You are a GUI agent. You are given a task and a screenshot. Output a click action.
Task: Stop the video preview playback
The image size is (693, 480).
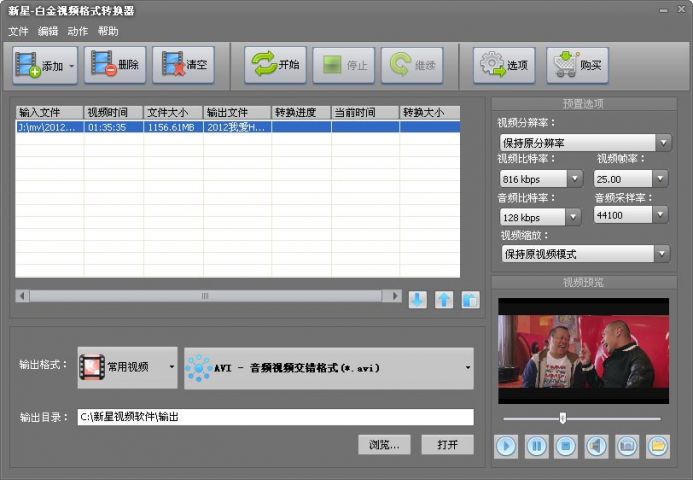[x=566, y=446]
